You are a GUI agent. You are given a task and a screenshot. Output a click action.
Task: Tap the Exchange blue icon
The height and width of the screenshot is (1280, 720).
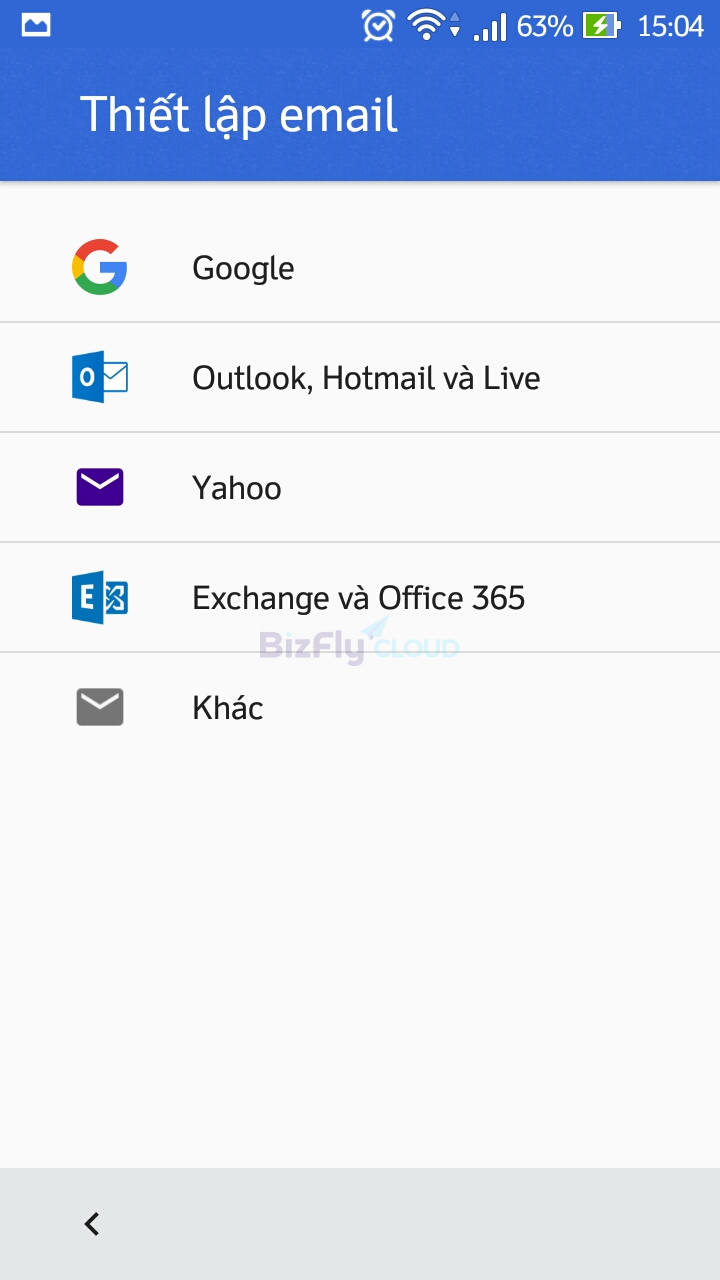[x=100, y=597]
